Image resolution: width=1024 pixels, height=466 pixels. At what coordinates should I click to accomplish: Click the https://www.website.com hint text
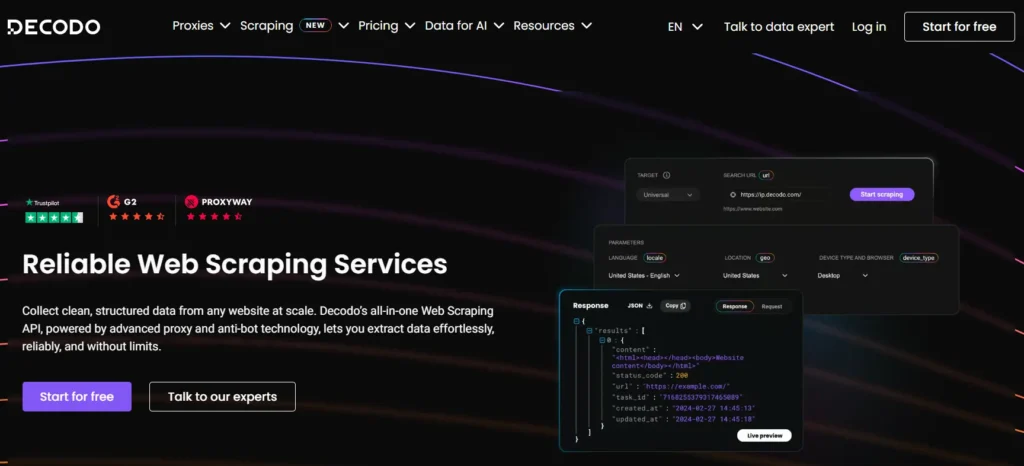(752, 209)
